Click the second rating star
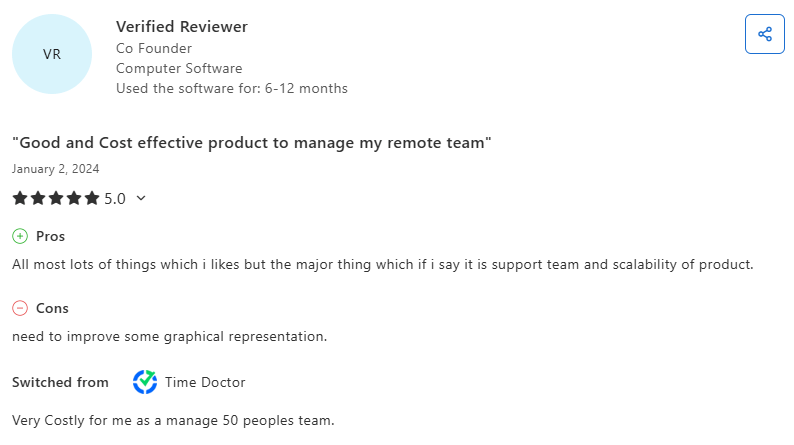 click(x=38, y=198)
